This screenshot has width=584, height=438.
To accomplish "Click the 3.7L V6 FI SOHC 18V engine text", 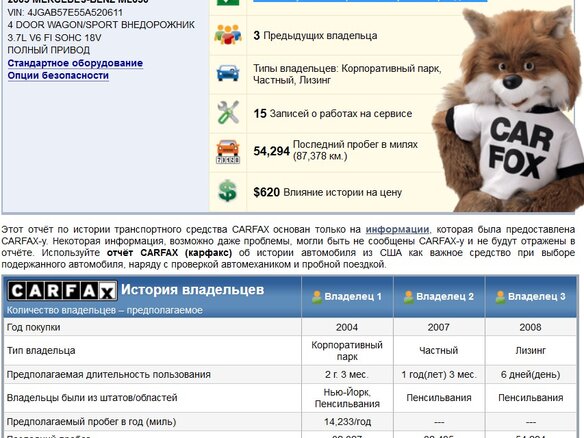I will click(x=54, y=38).
